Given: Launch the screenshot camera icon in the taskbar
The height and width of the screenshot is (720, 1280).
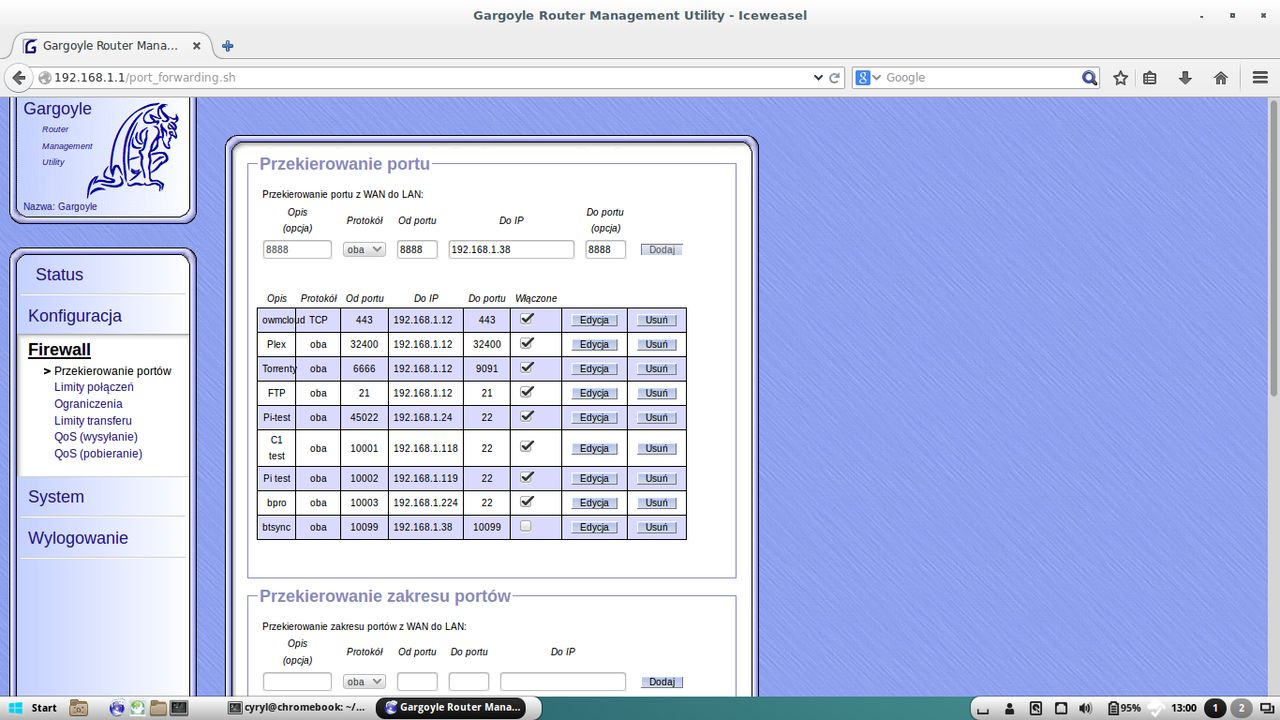Looking at the screenshot, I should point(79,708).
